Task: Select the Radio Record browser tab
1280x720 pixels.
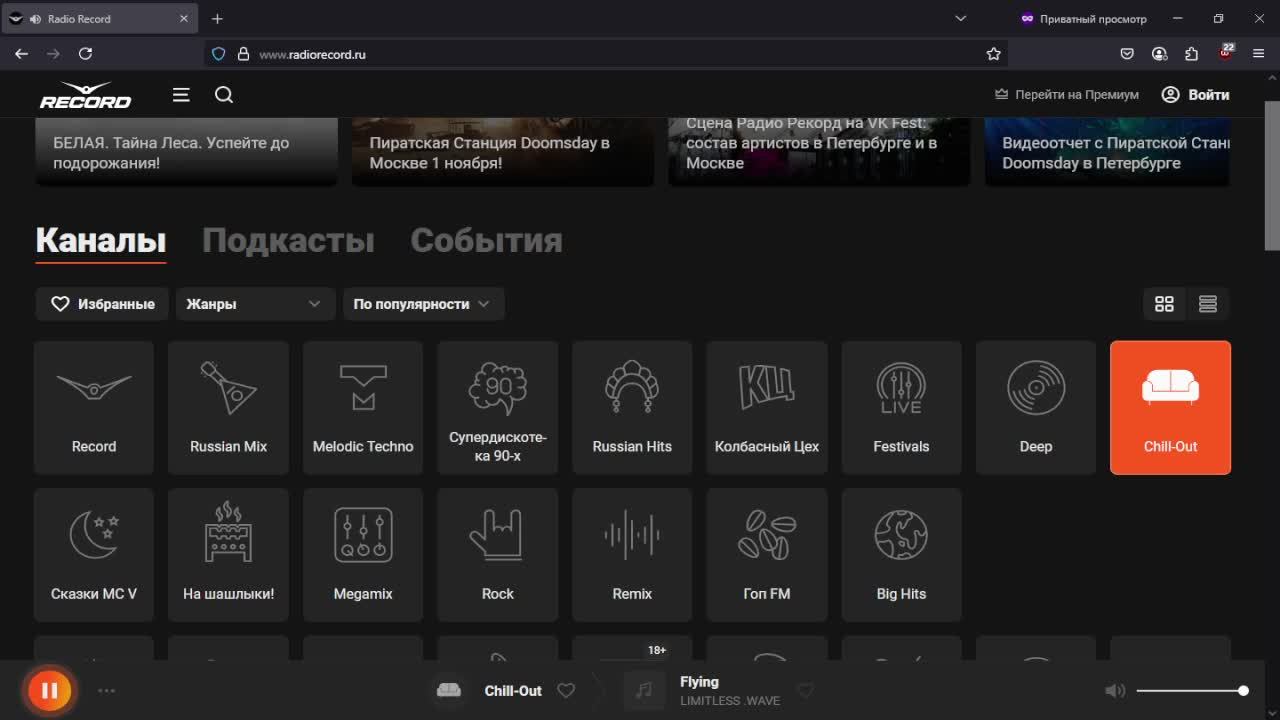Action: (100, 18)
